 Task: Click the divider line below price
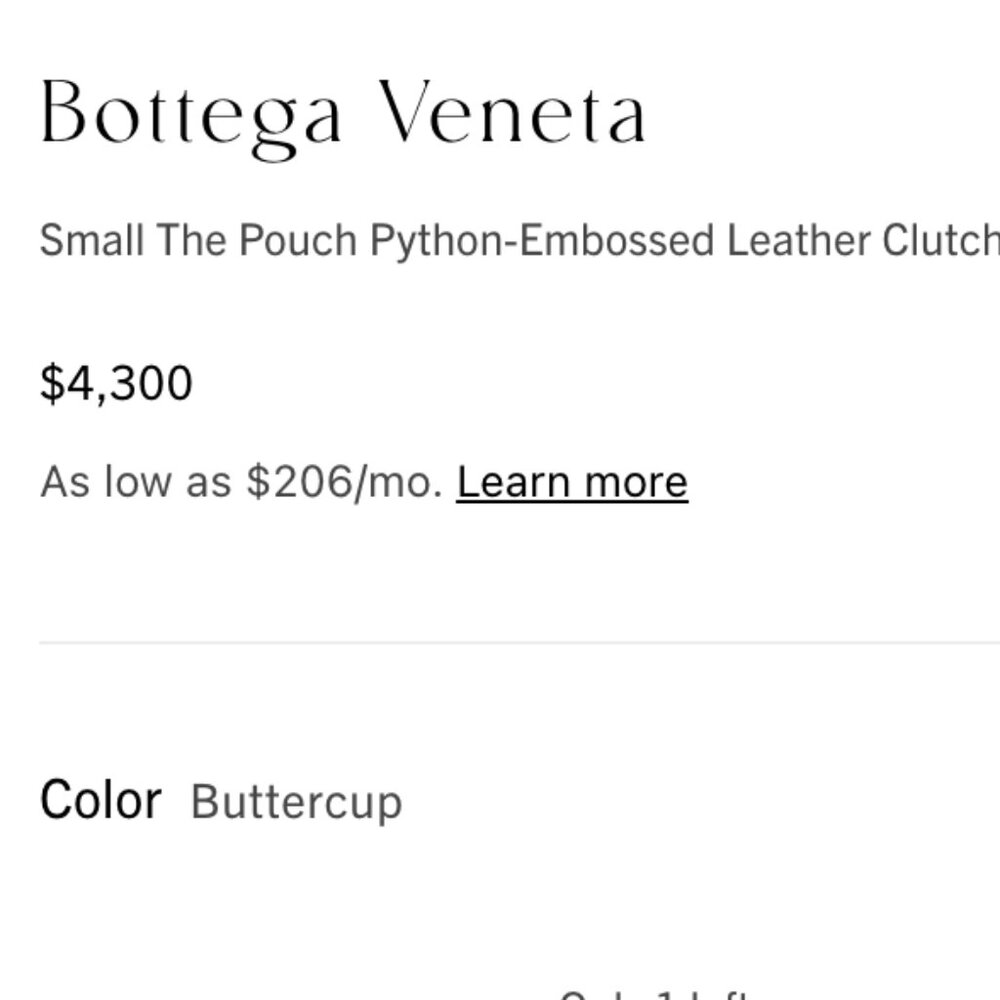pyautogui.click(x=500, y=640)
